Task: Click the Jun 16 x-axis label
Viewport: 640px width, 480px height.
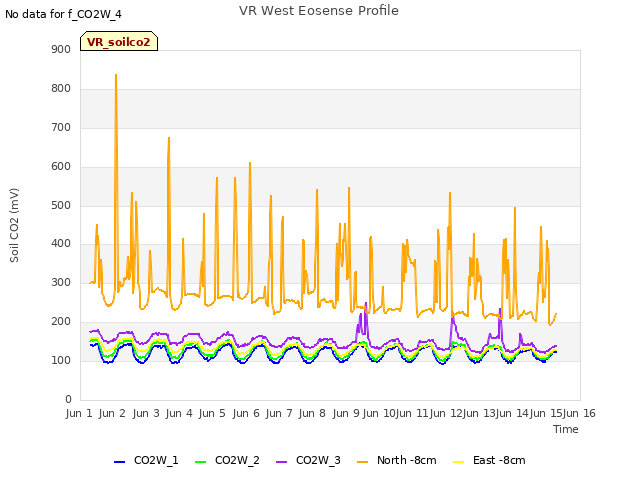Action: (579, 413)
